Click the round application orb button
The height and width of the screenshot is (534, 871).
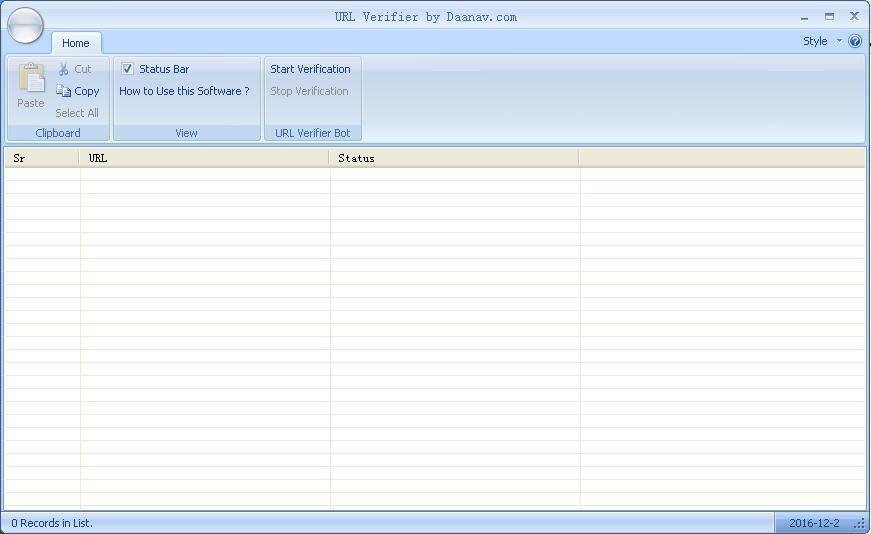(25, 25)
